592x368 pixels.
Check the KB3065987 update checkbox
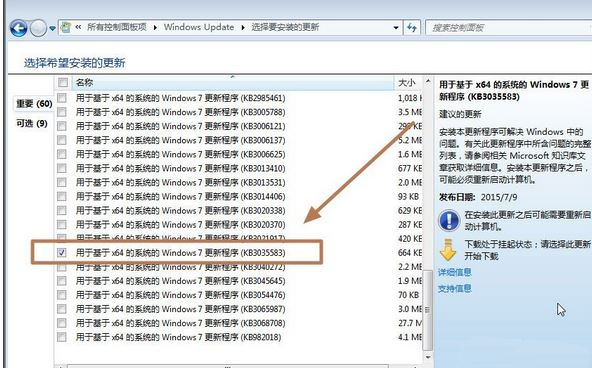(62, 309)
